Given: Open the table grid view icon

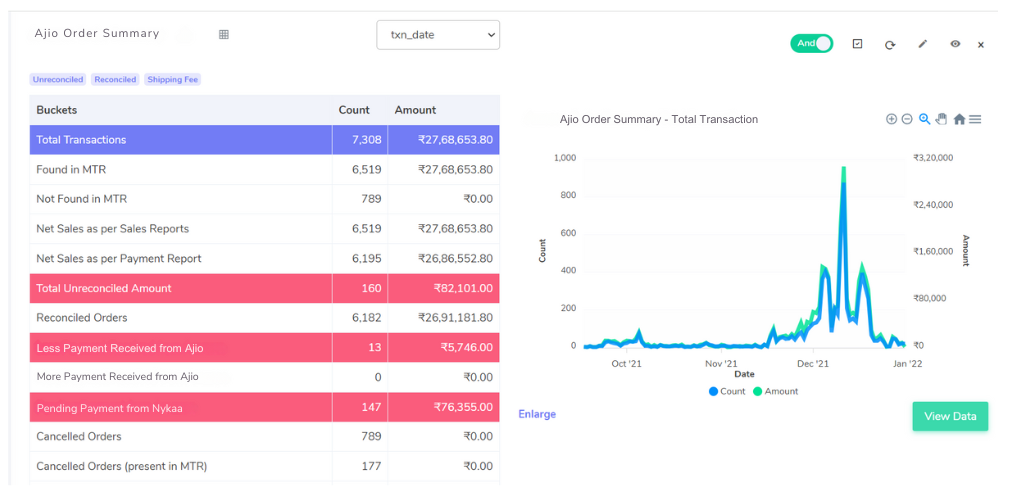Looking at the screenshot, I should 224,35.
